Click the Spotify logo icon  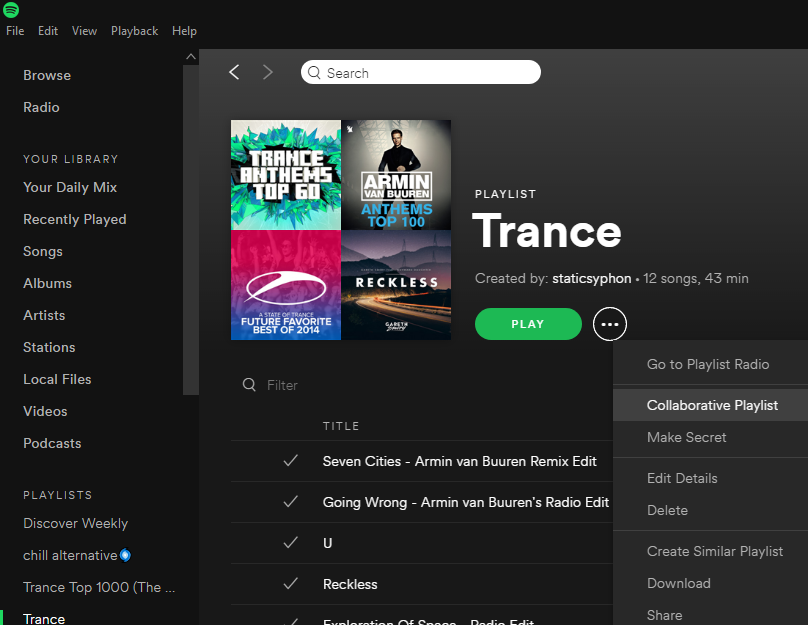click(12, 10)
